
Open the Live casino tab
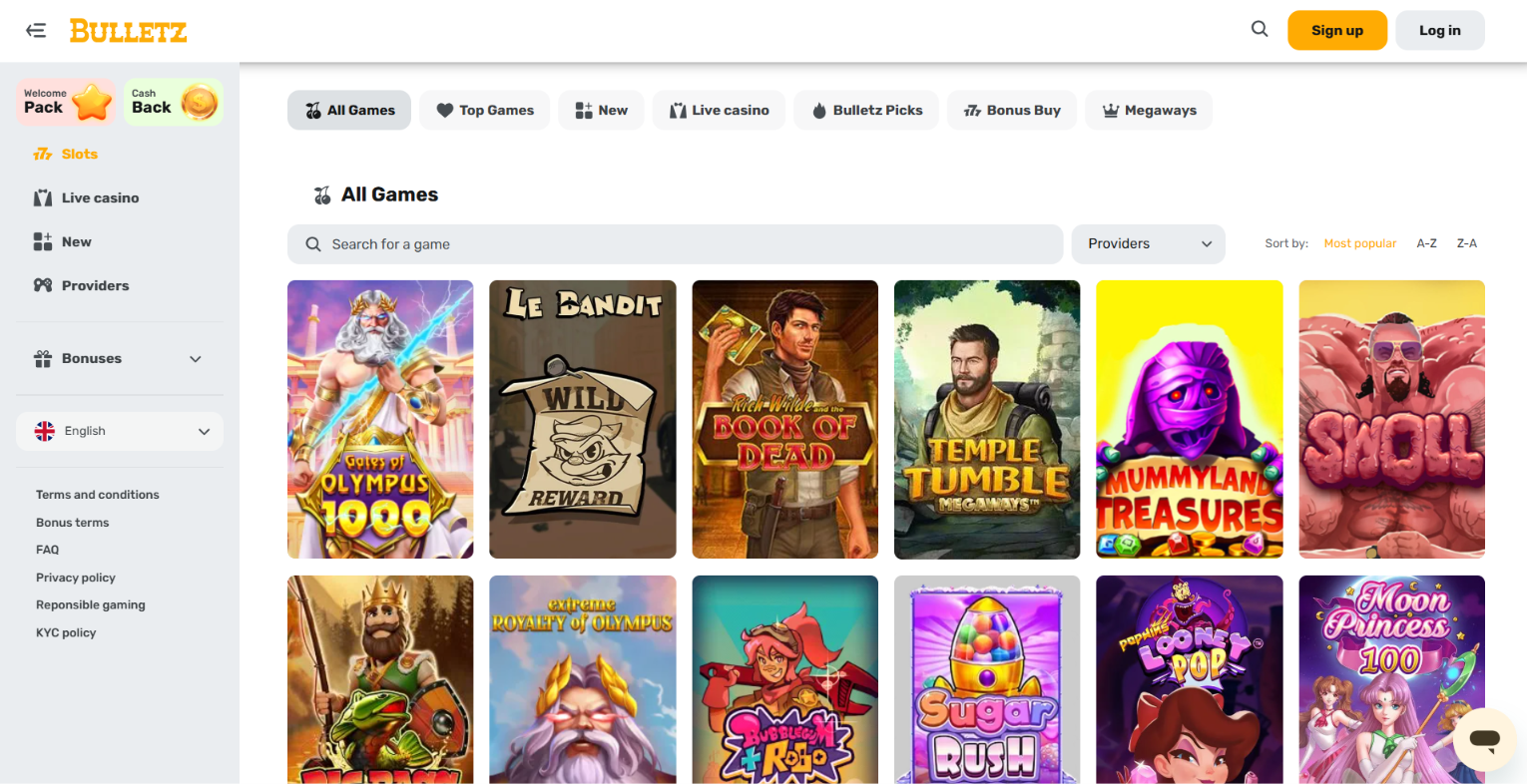[719, 110]
